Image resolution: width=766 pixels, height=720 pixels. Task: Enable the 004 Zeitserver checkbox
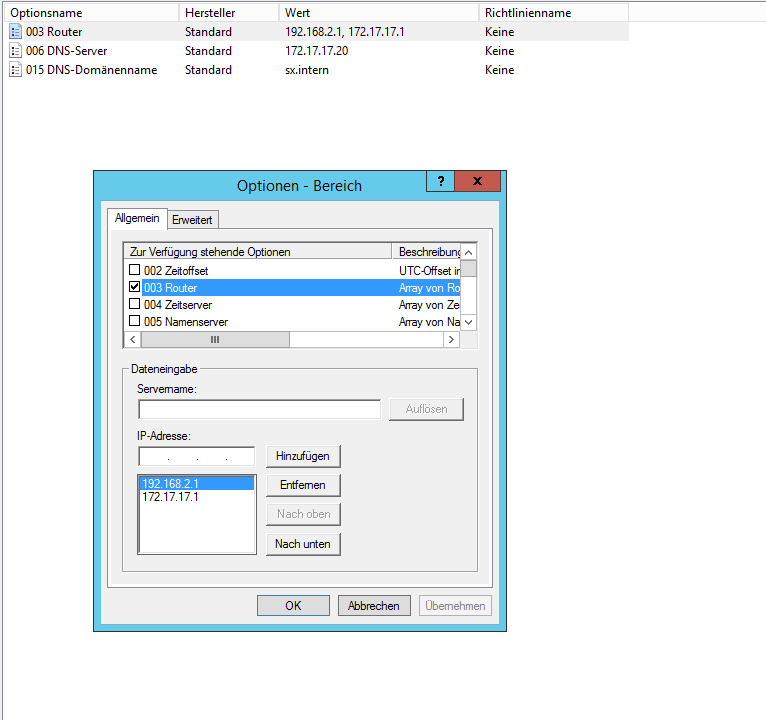134,304
